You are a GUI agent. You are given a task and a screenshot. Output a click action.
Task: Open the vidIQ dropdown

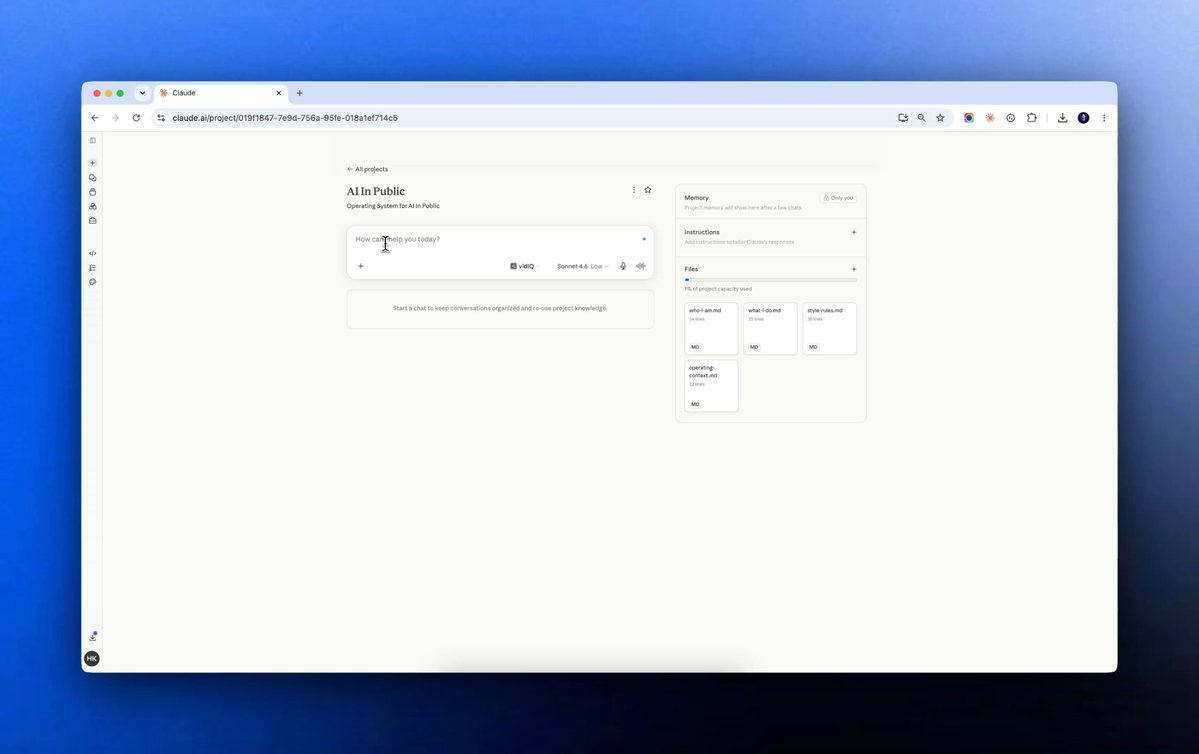pos(525,266)
